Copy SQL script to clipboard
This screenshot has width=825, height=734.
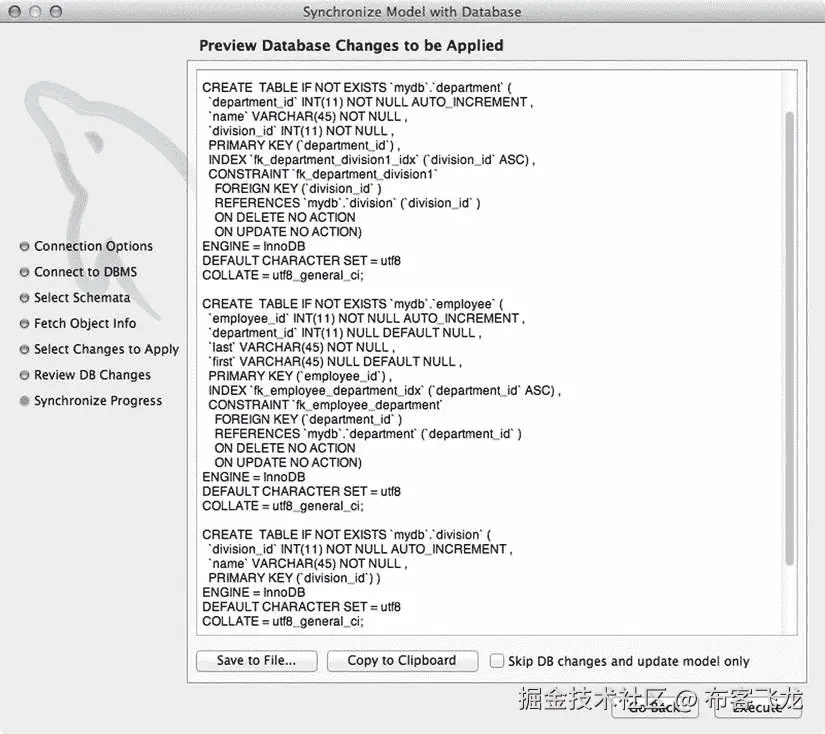tap(402, 661)
